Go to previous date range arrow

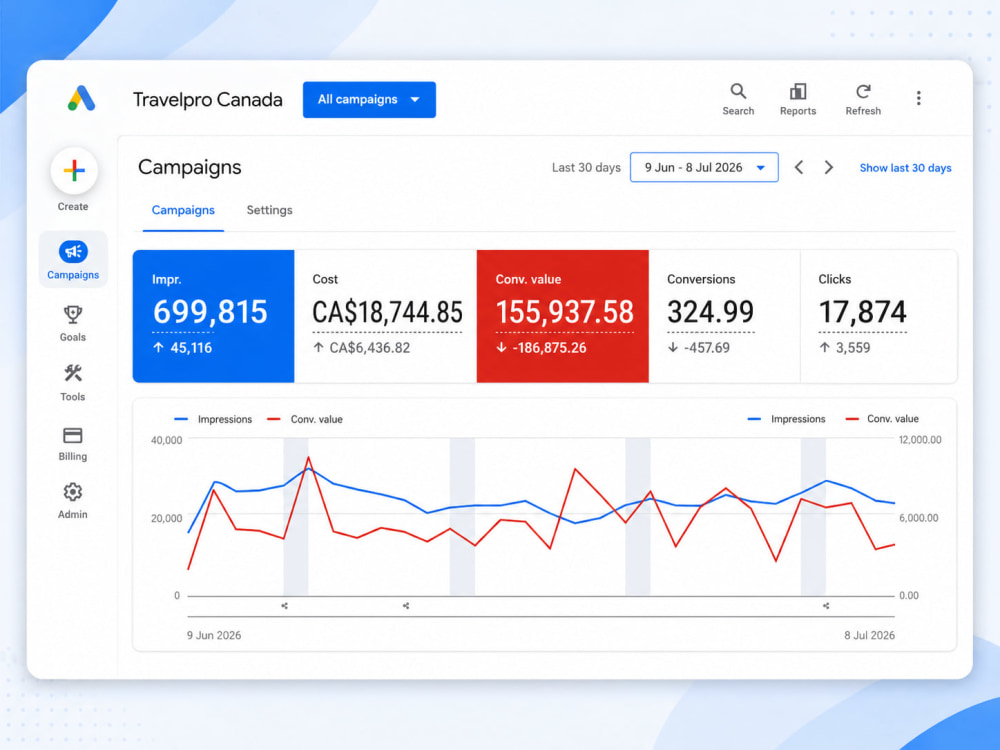point(798,167)
